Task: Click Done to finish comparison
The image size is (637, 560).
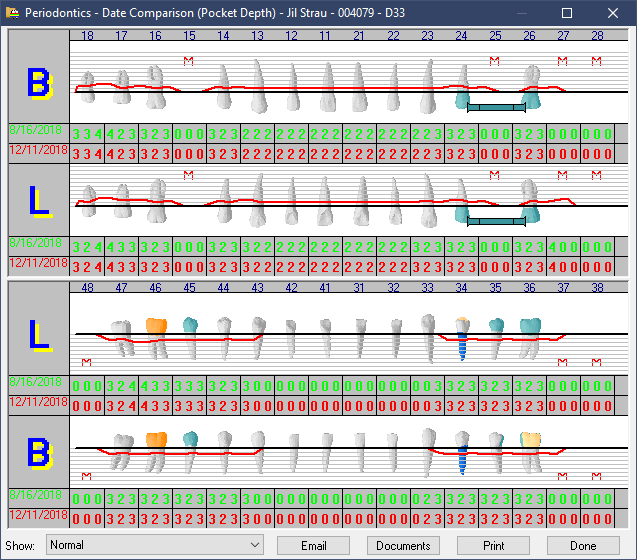Action: tap(582, 546)
